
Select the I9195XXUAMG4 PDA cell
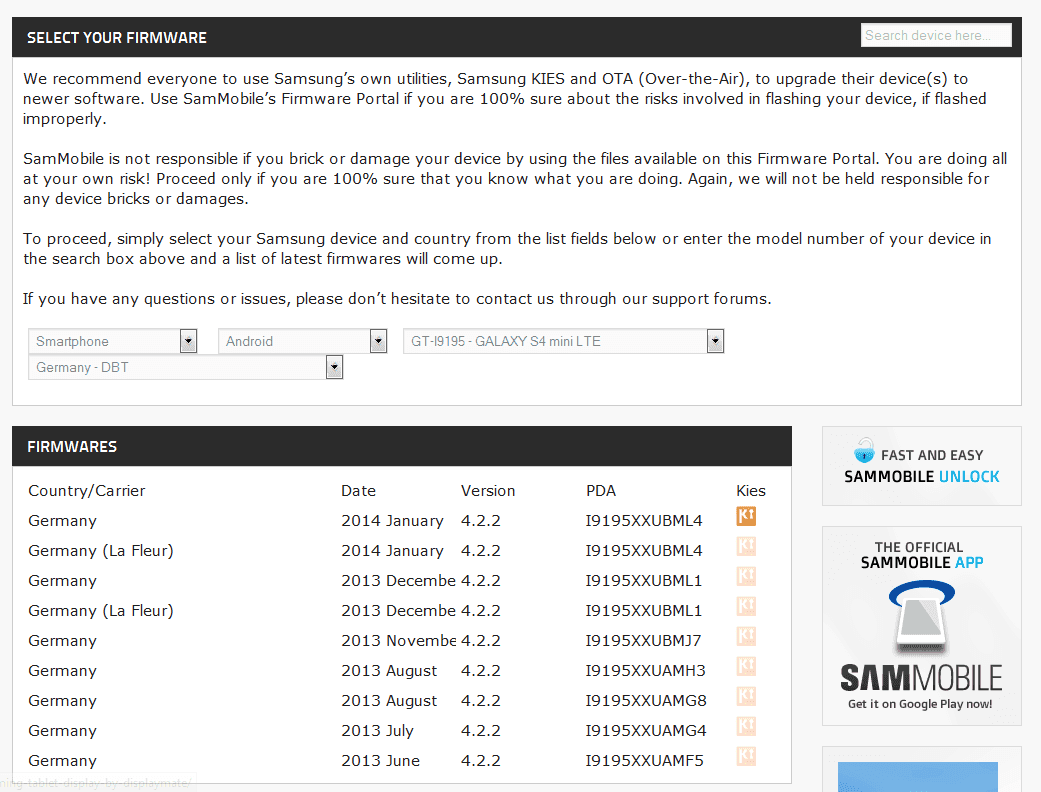pos(646,730)
